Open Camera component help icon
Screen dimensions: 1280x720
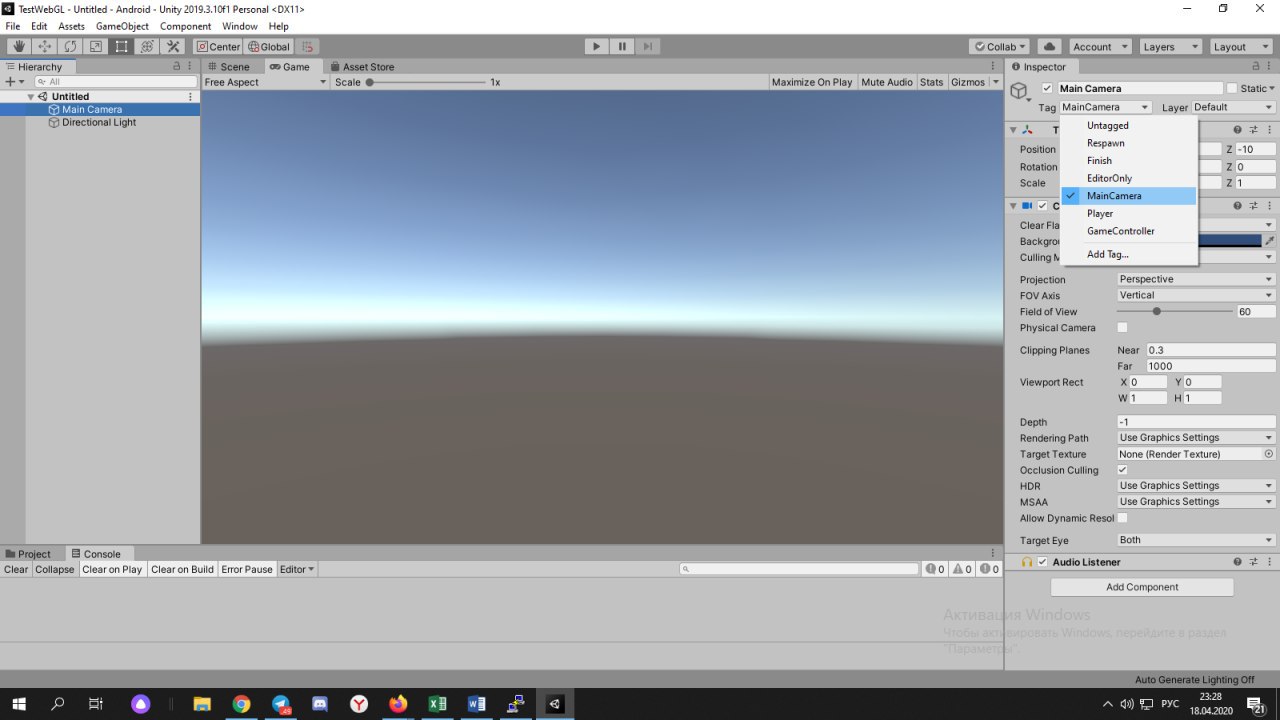[1237, 206]
